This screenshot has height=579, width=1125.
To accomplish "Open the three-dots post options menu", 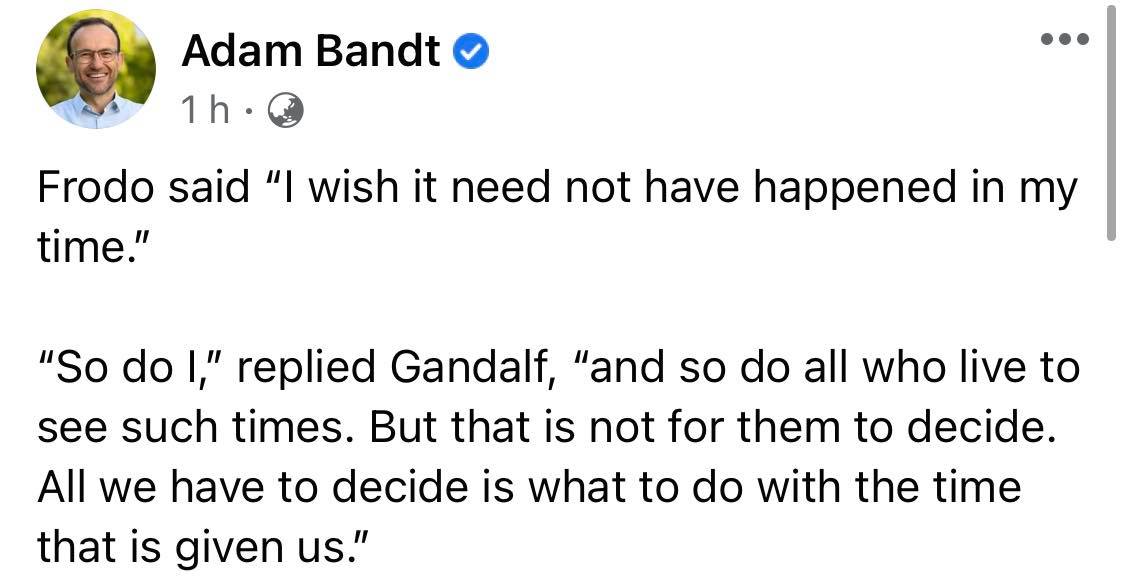I will click(x=1063, y=40).
